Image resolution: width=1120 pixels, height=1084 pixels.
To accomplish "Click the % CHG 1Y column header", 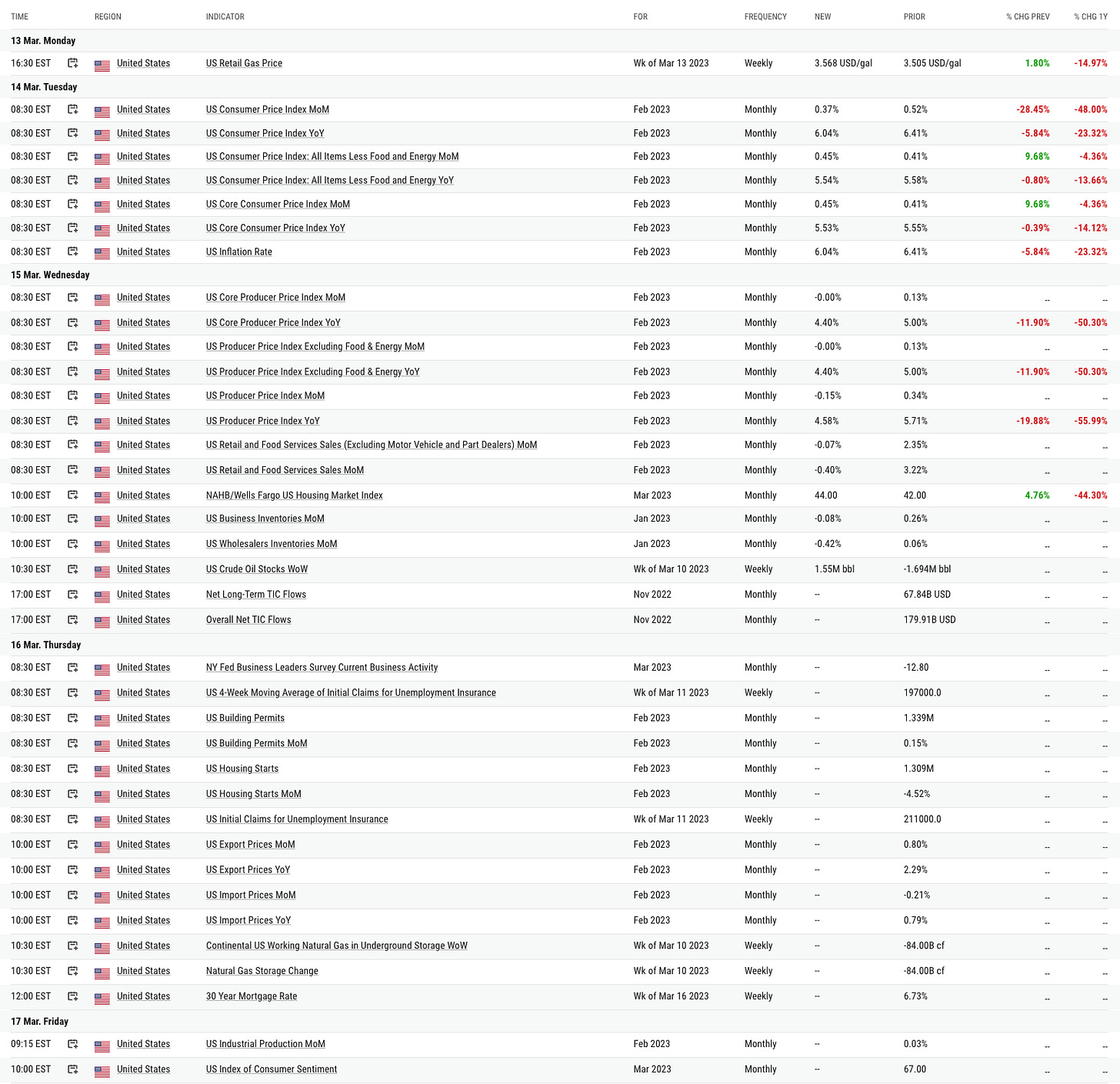I will coord(1091,17).
